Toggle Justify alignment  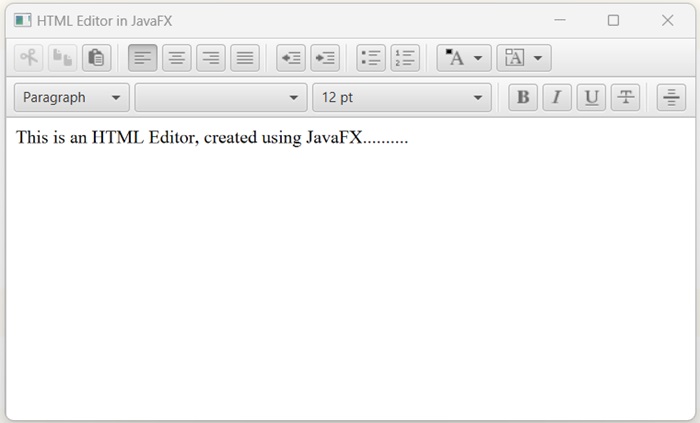click(x=245, y=58)
